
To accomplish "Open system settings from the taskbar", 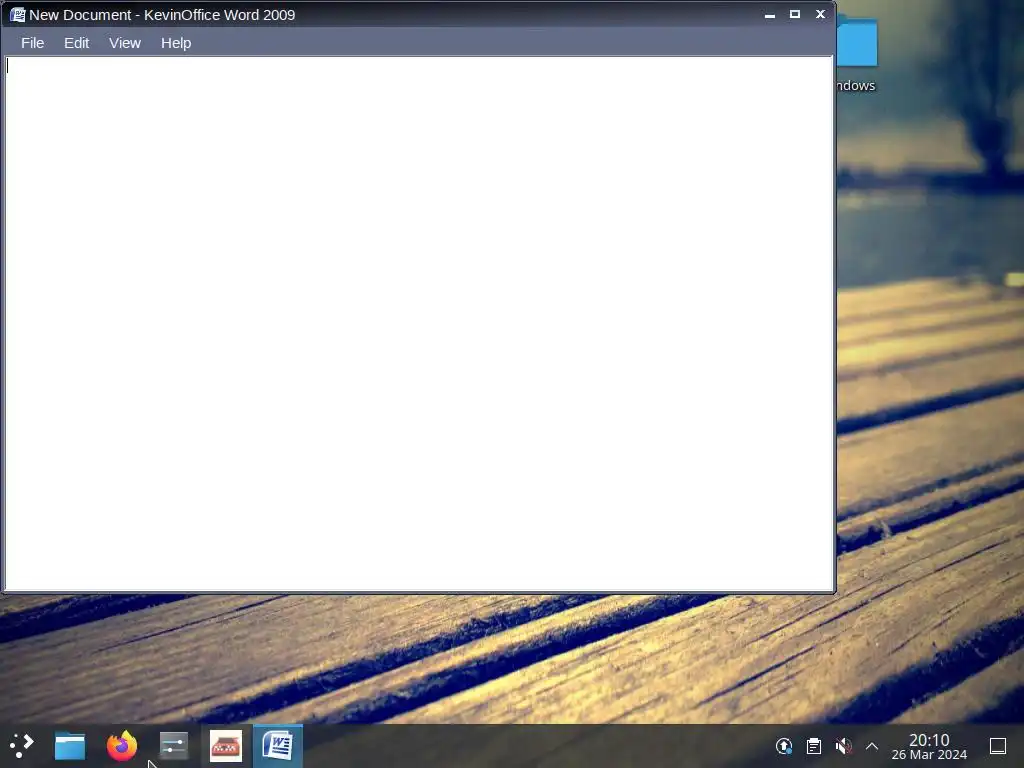I will tap(174, 746).
